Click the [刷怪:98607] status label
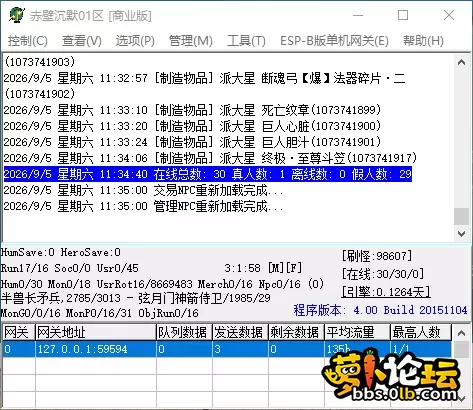Screen dimensions: 473x410 coord(377,256)
